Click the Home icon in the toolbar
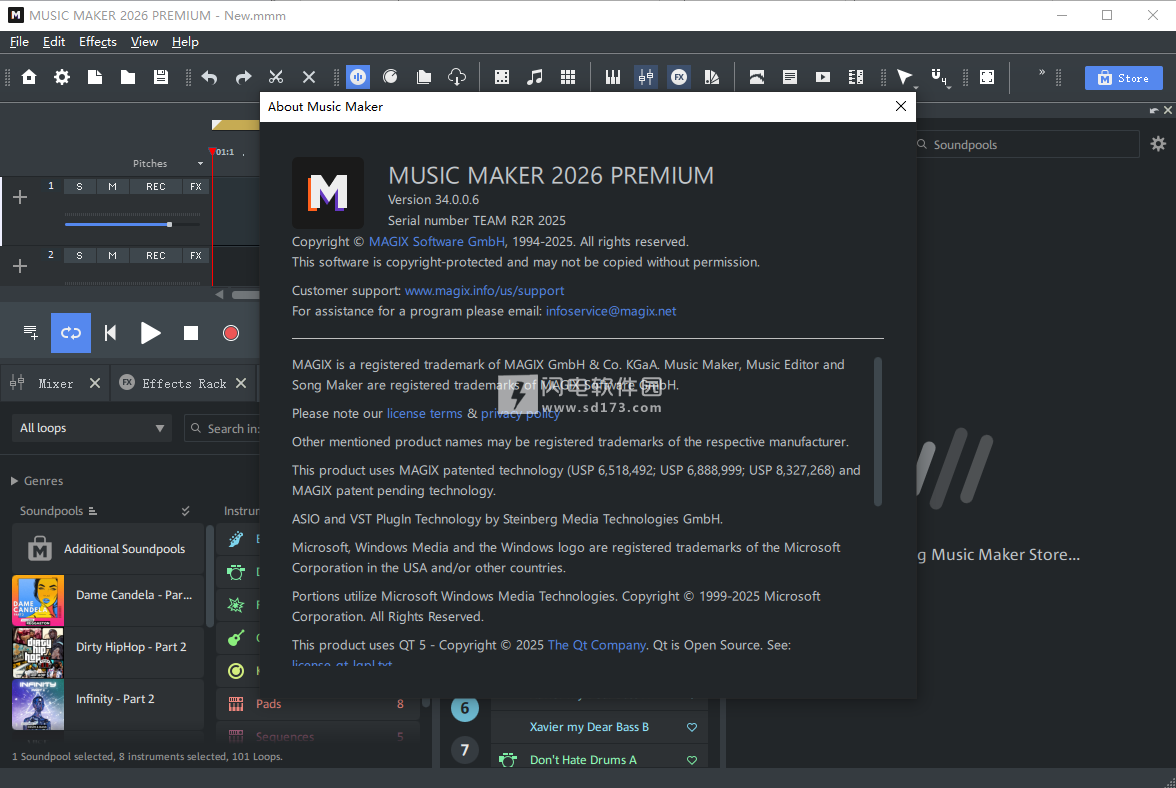 29,77
